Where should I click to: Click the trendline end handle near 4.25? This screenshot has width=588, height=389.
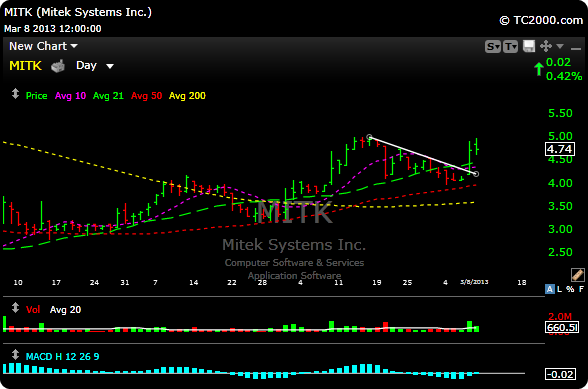[476, 174]
